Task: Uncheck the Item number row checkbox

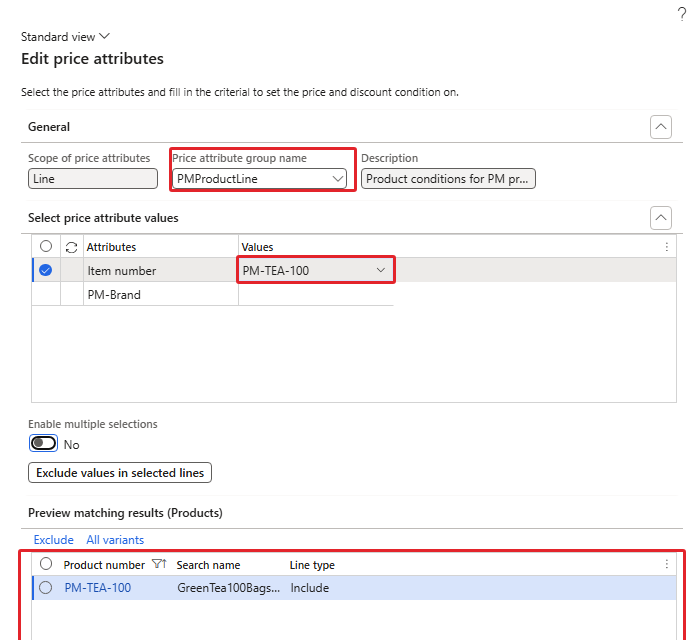Action: (x=46, y=270)
